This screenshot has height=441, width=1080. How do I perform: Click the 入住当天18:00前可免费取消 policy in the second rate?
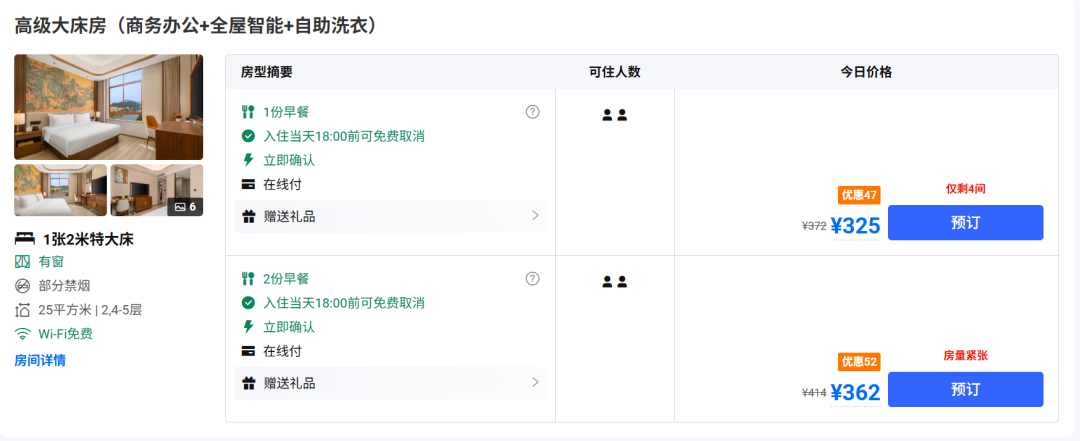pos(343,303)
